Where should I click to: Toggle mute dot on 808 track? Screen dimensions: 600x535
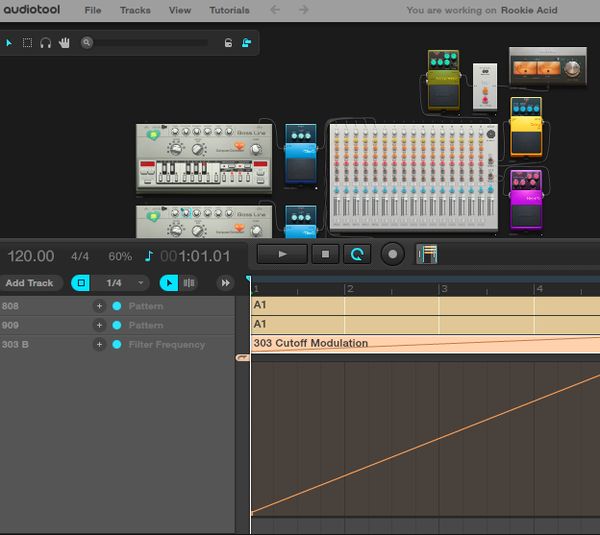[117, 306]
